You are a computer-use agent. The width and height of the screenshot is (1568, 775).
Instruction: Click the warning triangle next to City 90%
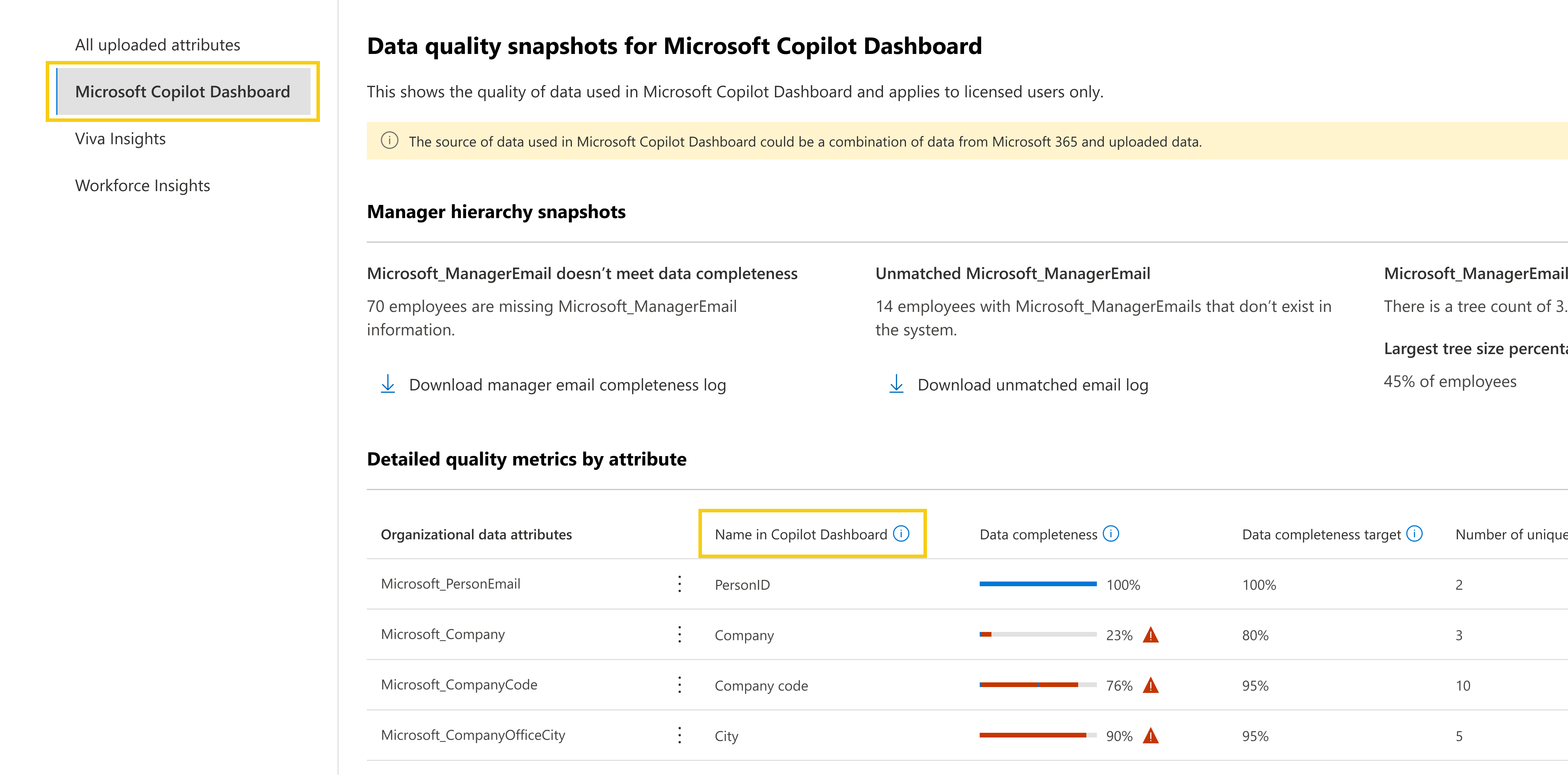tap(1152, 735)
